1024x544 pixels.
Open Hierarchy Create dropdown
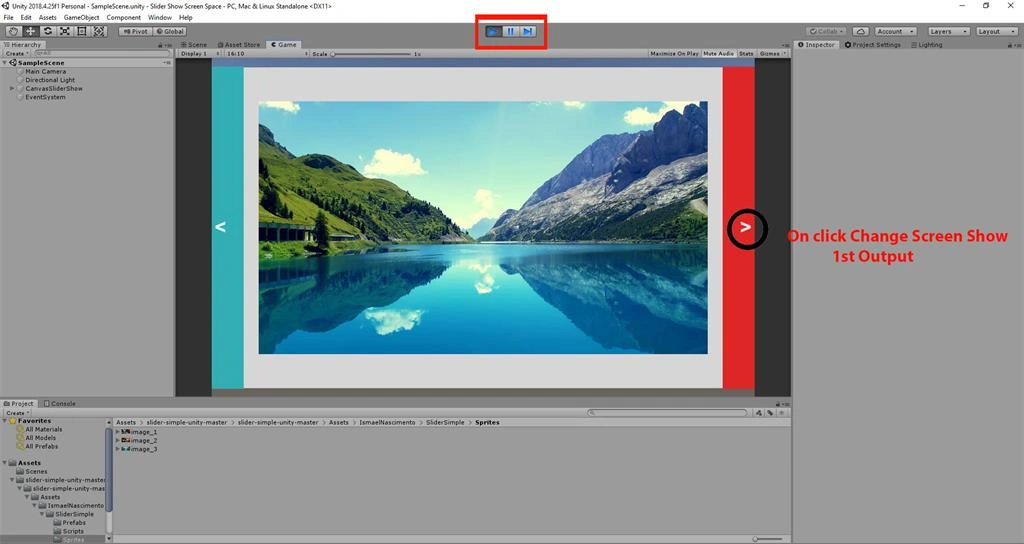coord(17,54)
